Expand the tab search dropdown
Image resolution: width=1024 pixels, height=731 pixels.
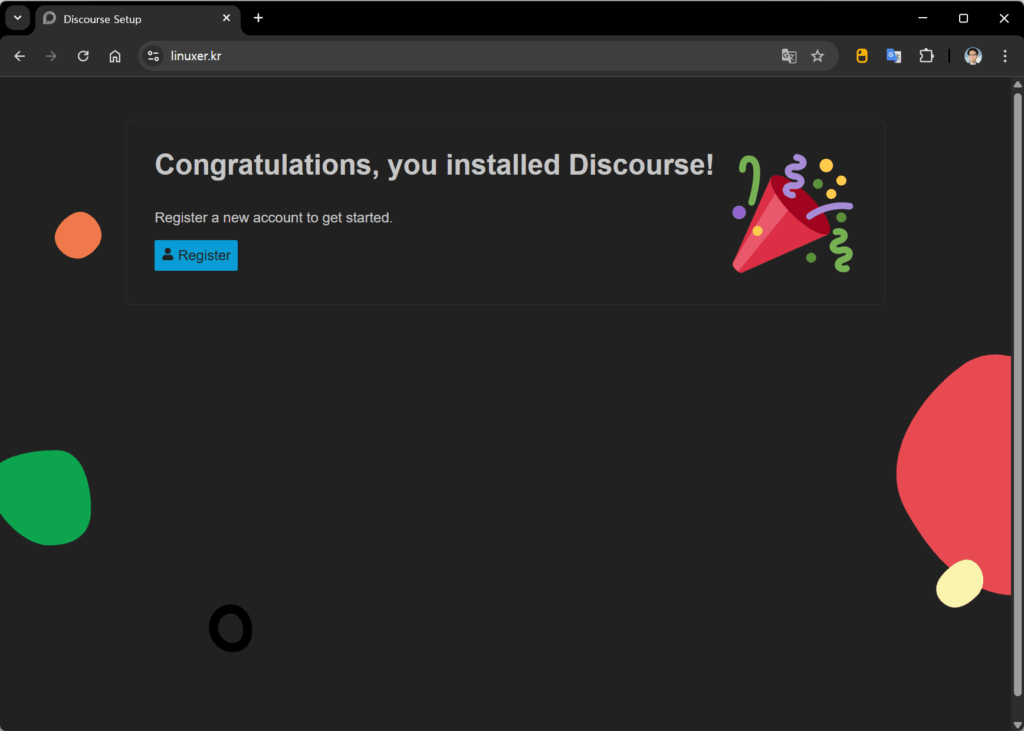(x=17, y=18)
